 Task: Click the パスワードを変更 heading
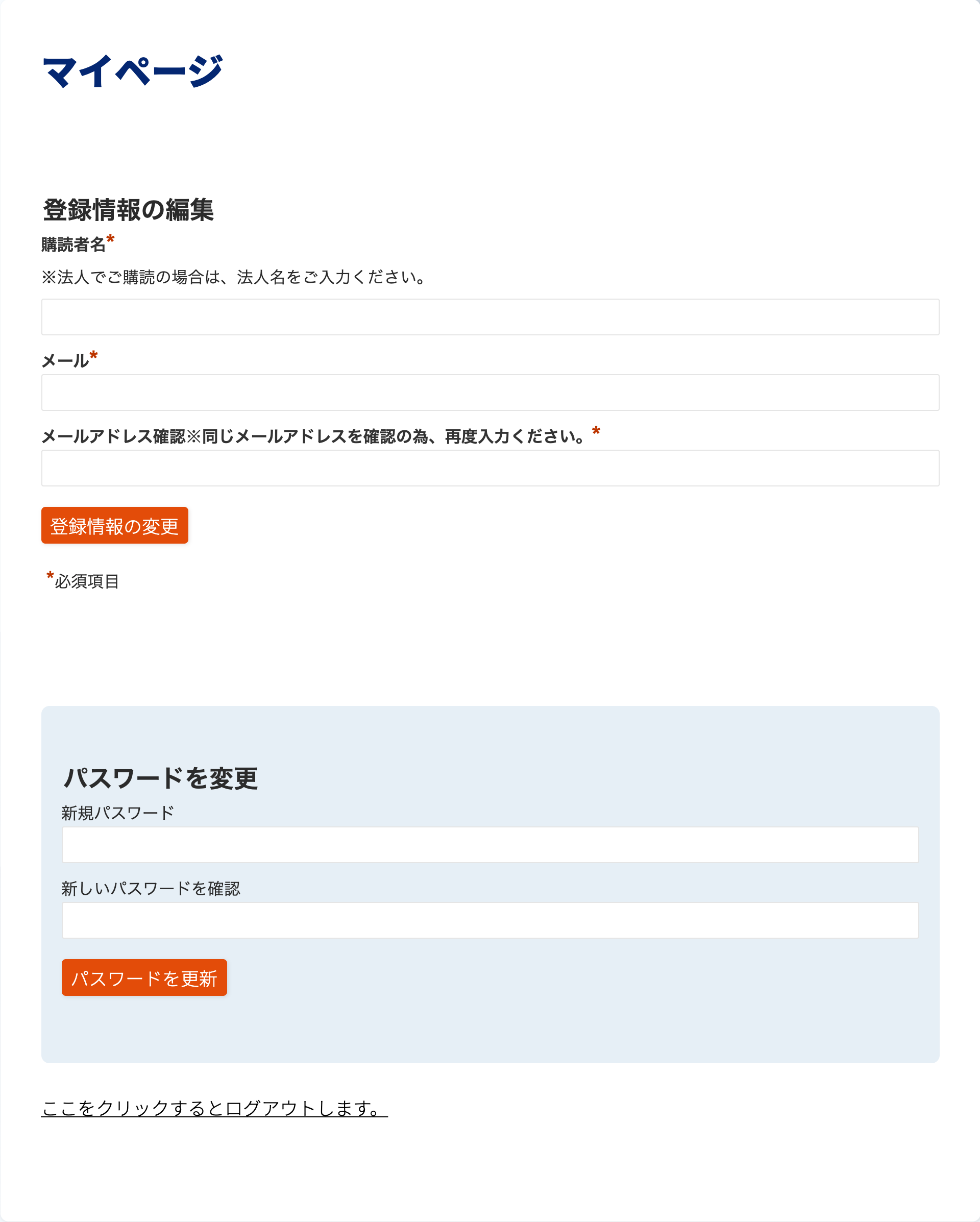[x=160, y=778]
